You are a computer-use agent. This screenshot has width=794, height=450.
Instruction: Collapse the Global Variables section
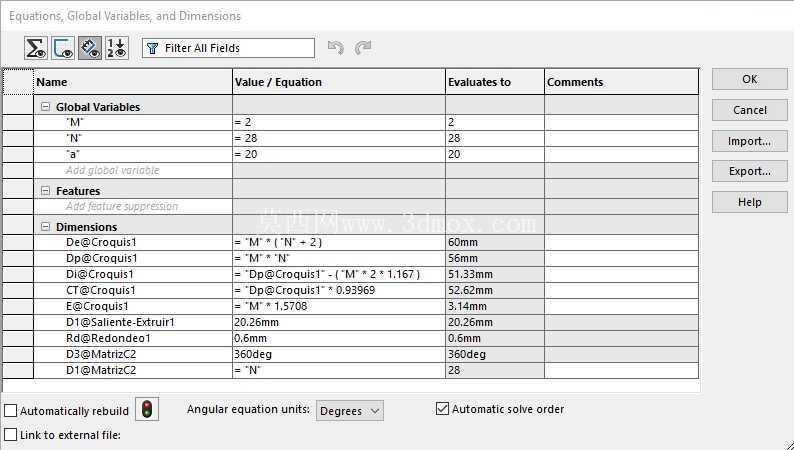coord(46,107)
